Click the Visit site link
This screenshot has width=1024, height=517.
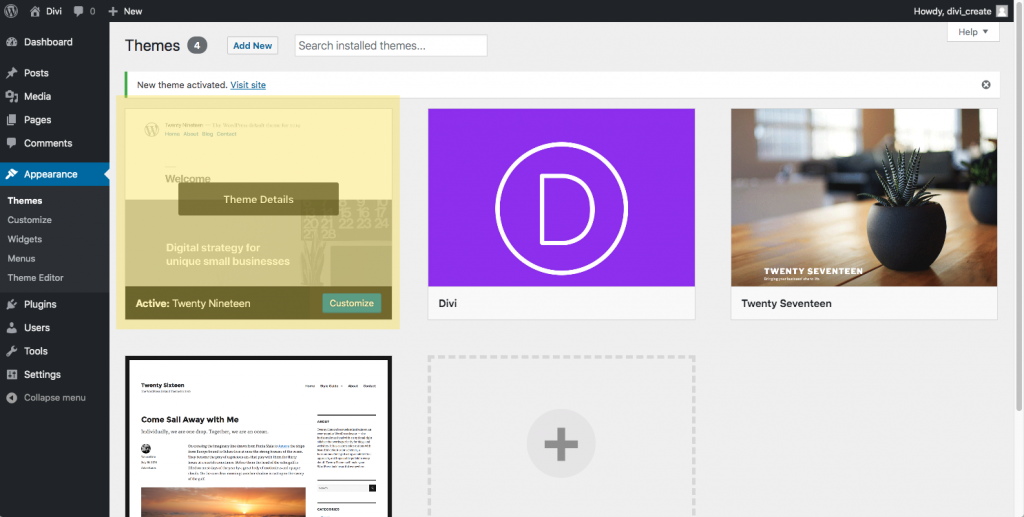pyautogui.click(x=248, y=85)
